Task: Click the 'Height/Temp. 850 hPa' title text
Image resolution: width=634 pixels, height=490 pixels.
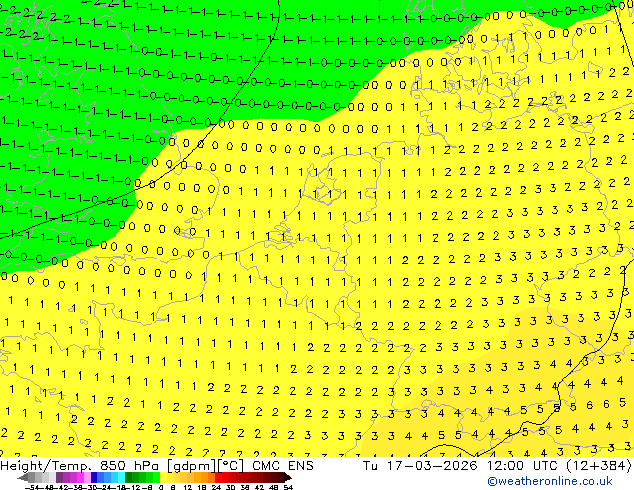Action: (x=80, y=466)
